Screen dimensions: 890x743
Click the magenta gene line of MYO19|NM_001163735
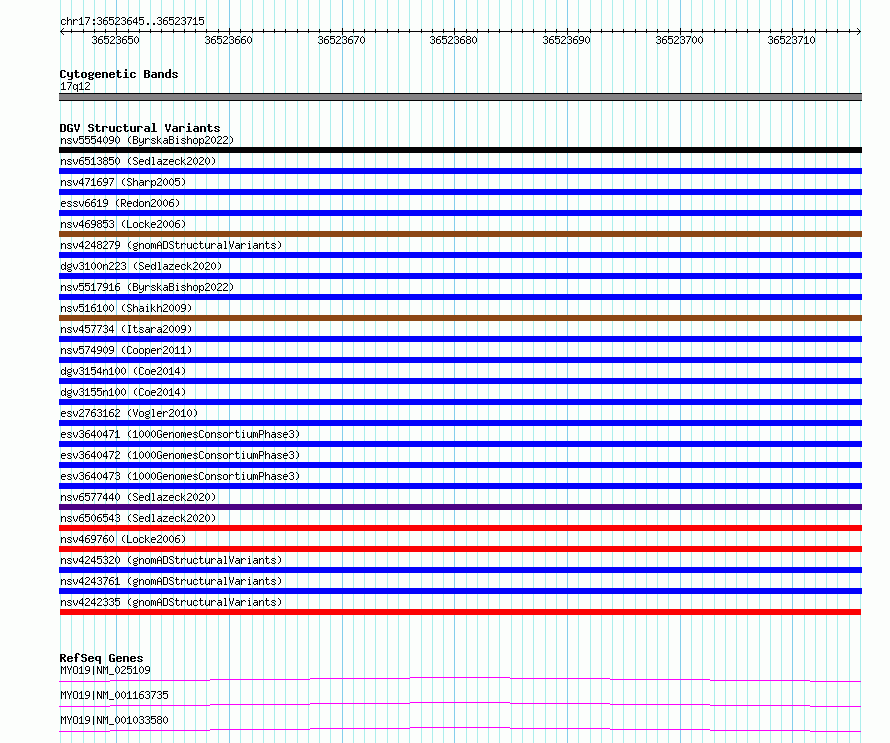click(460, 703)
